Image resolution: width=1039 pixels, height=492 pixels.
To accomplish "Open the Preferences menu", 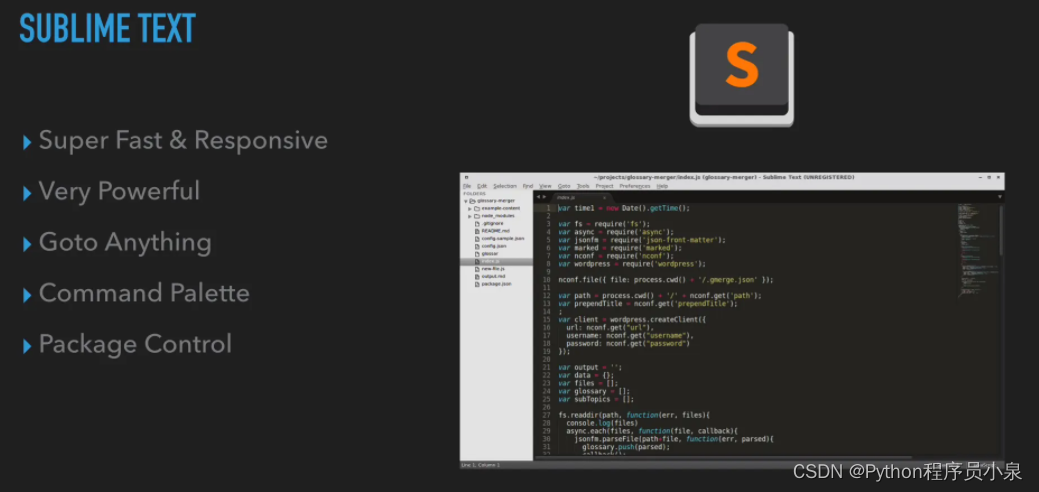I will tap(635, 186).
